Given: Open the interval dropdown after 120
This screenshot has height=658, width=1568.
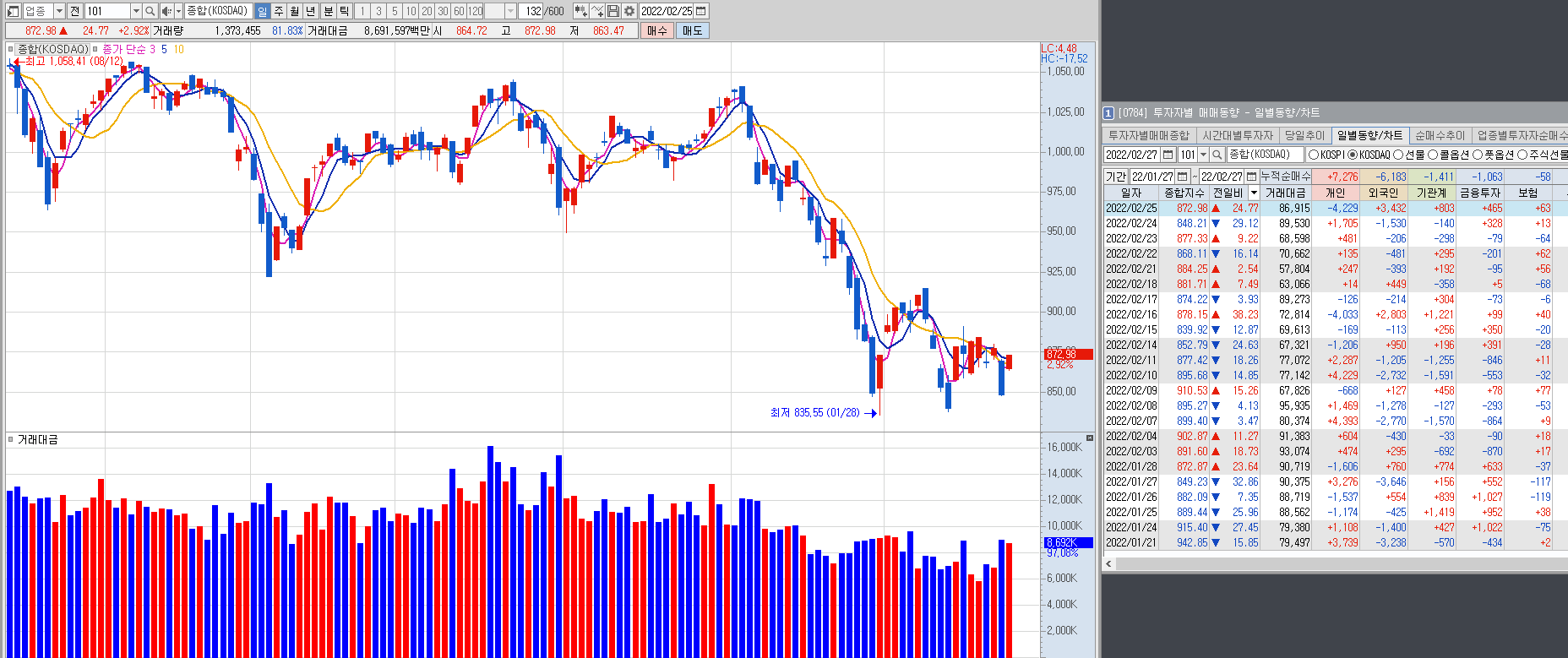Looking at the screenshot, I should (510, 11).
